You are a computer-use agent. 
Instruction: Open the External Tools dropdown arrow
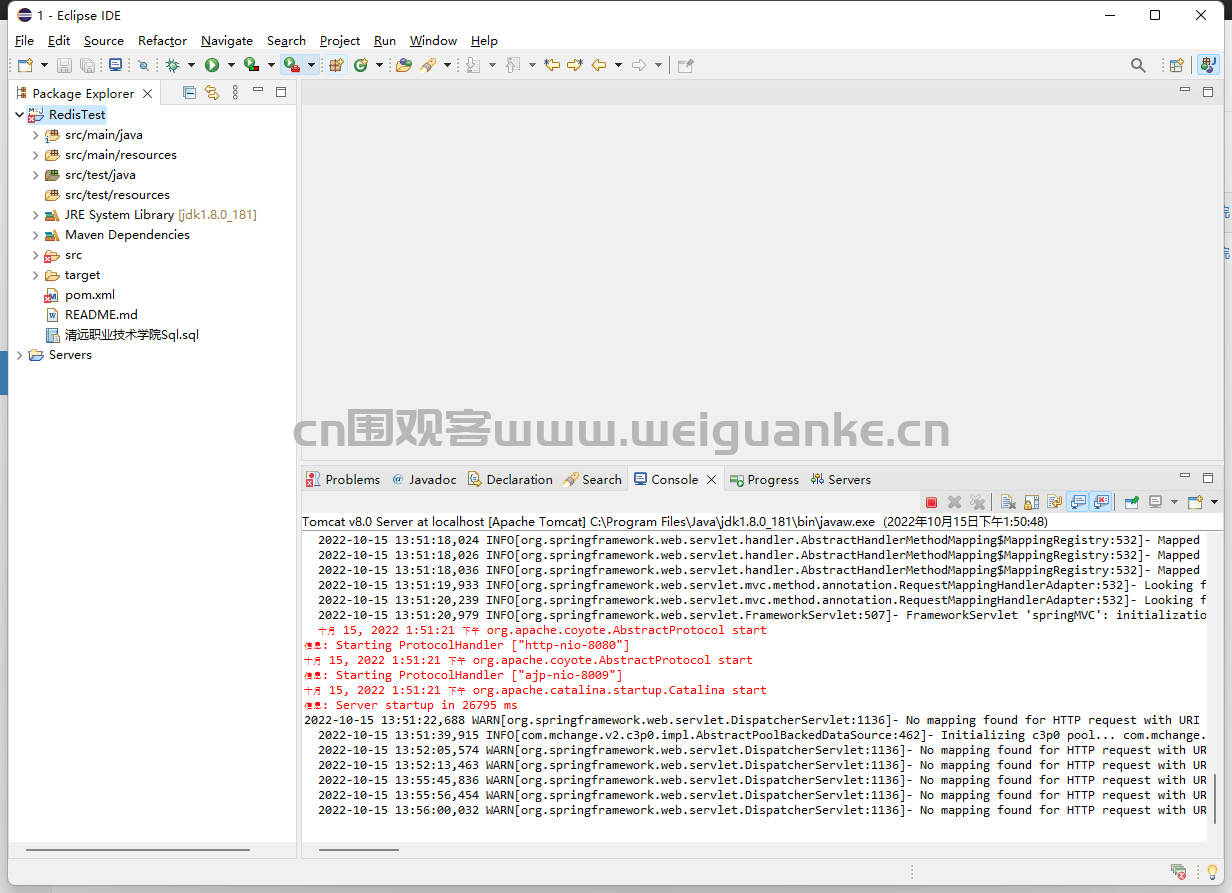pos(311,65)
